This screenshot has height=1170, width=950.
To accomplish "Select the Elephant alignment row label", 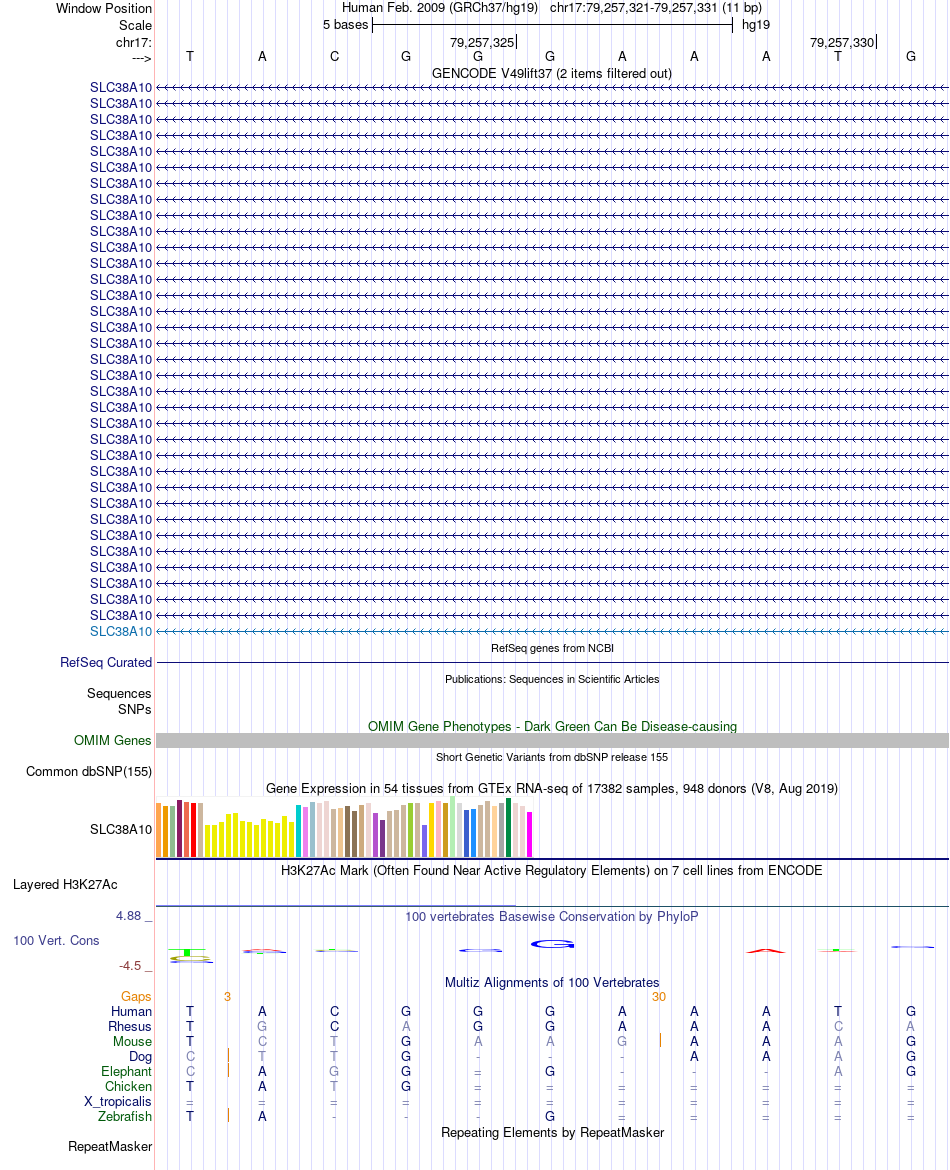I will (x=126, y=1072).
